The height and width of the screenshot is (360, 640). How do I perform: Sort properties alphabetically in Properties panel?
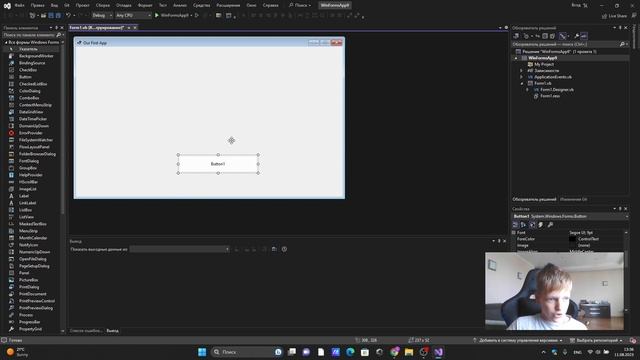coord(523,225)
